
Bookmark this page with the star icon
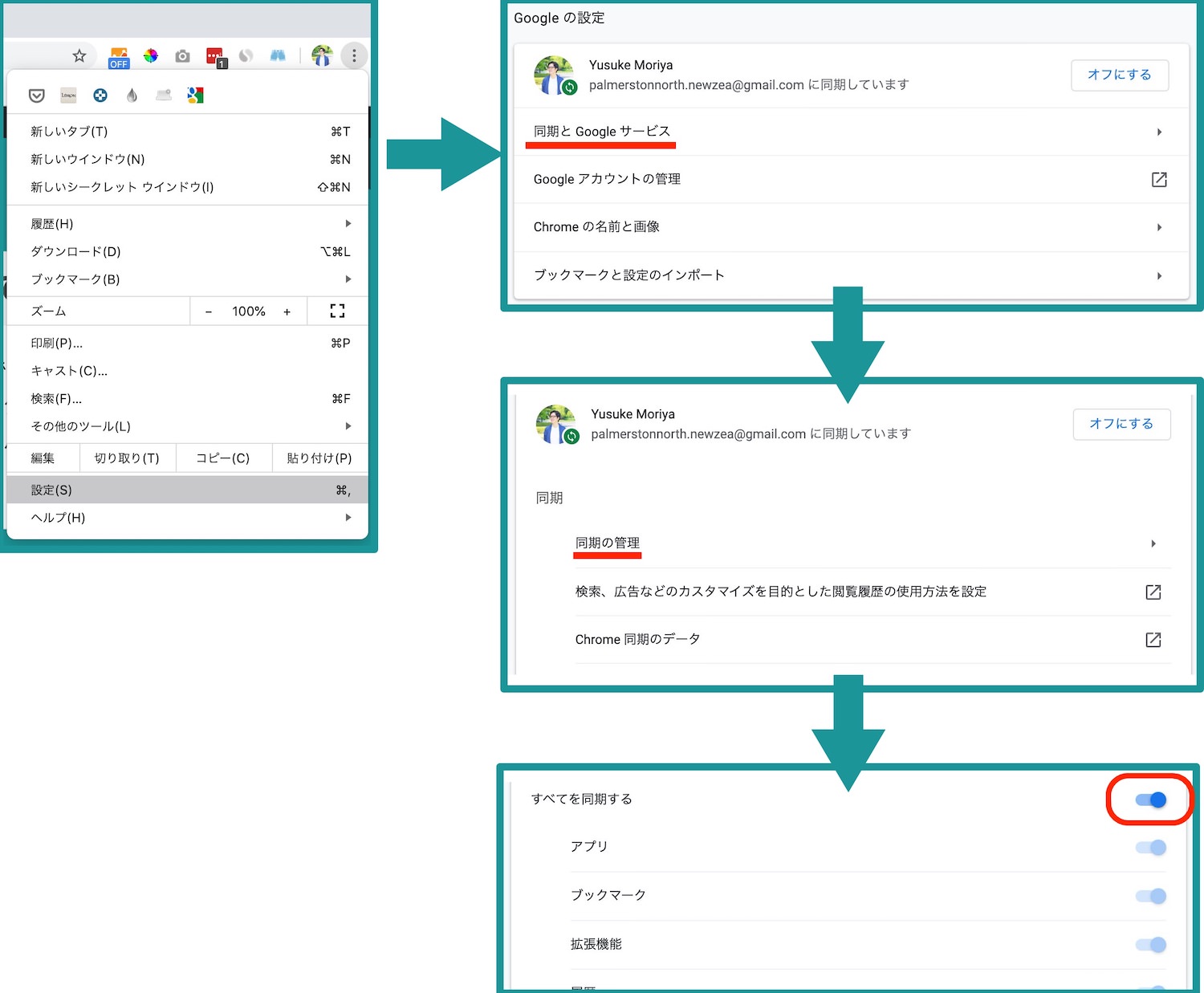(79, 56)
